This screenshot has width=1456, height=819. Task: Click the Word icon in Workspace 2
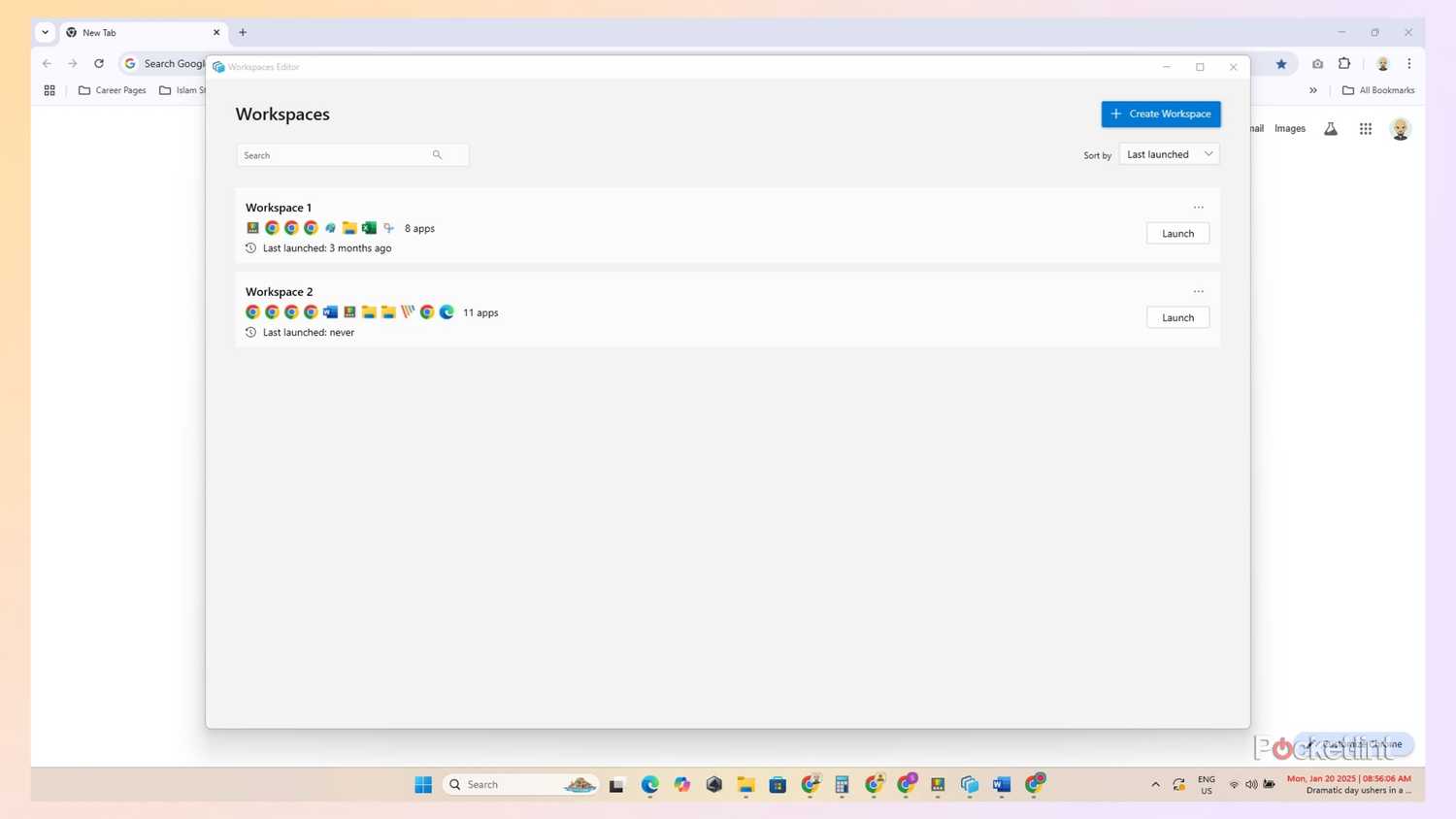coord(330,312)
